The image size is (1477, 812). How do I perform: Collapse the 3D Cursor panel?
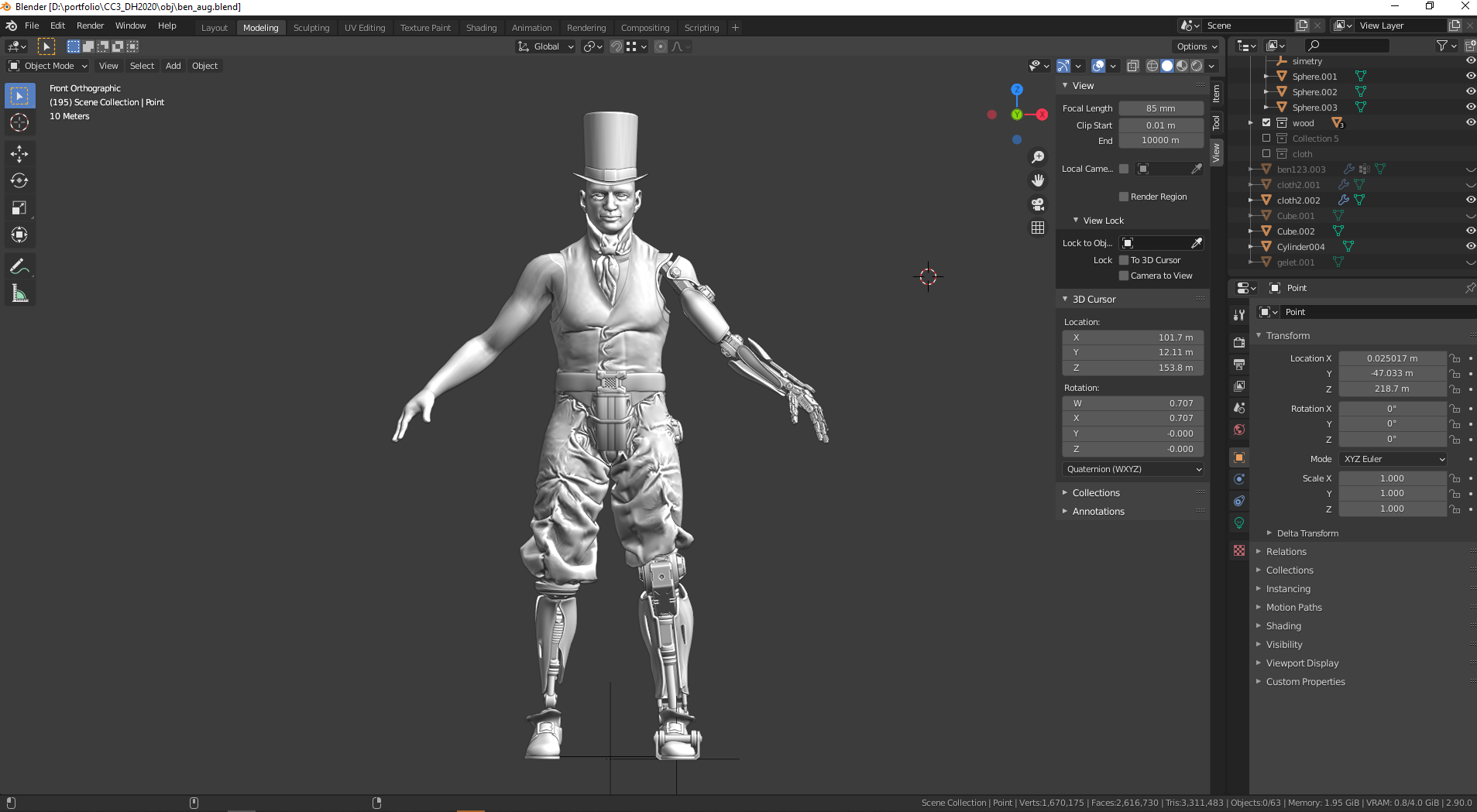[1093, 300]
